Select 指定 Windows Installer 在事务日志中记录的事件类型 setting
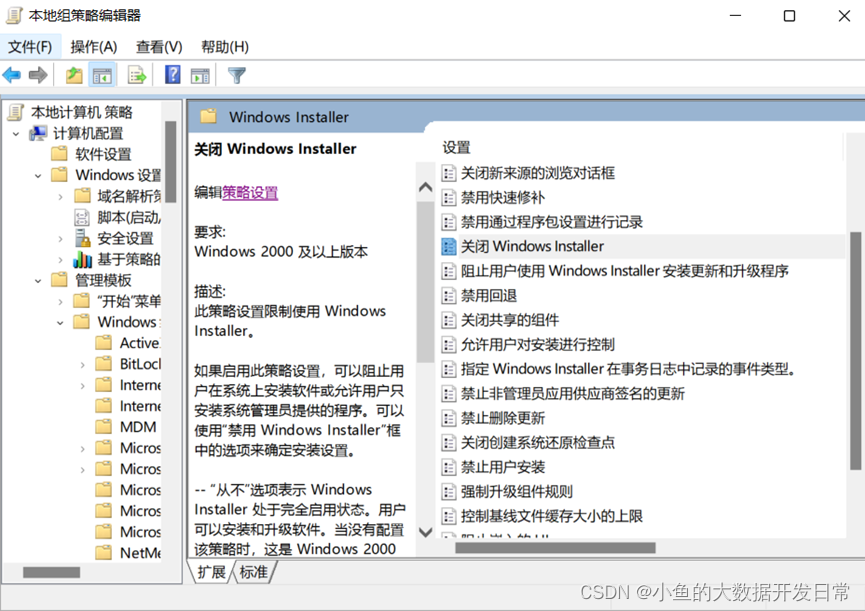 627,369
